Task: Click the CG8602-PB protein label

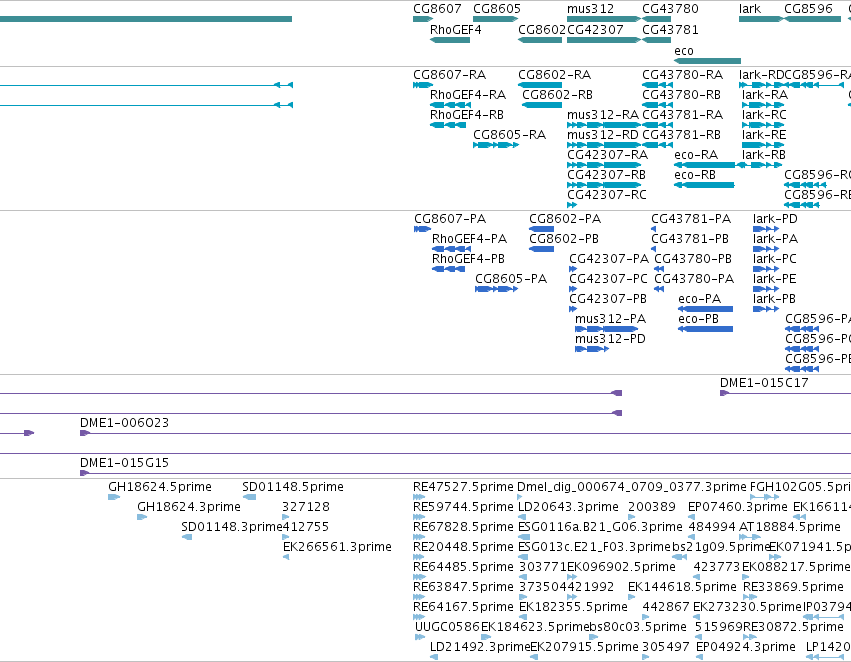Action: pos(564,239)
